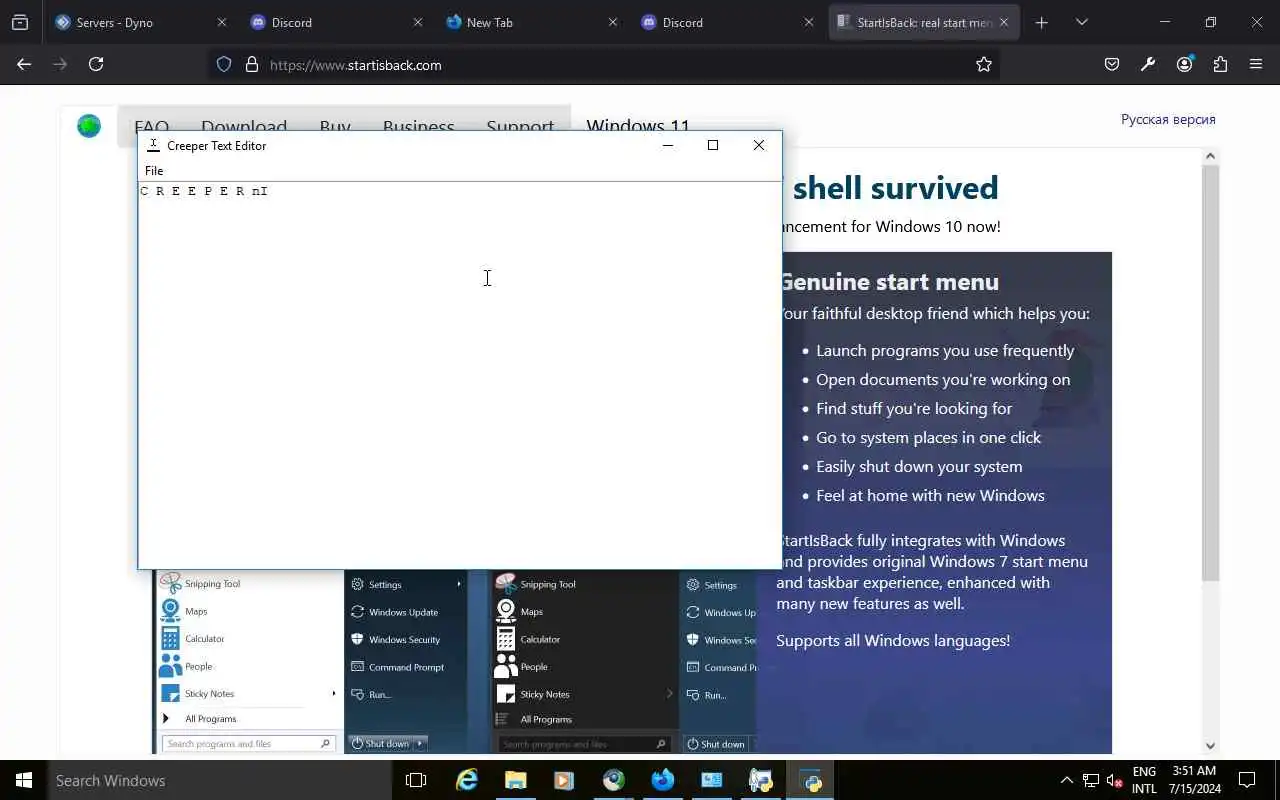Click the muted volume tray icon
1280x800 pixels.
click(1115, 780)
